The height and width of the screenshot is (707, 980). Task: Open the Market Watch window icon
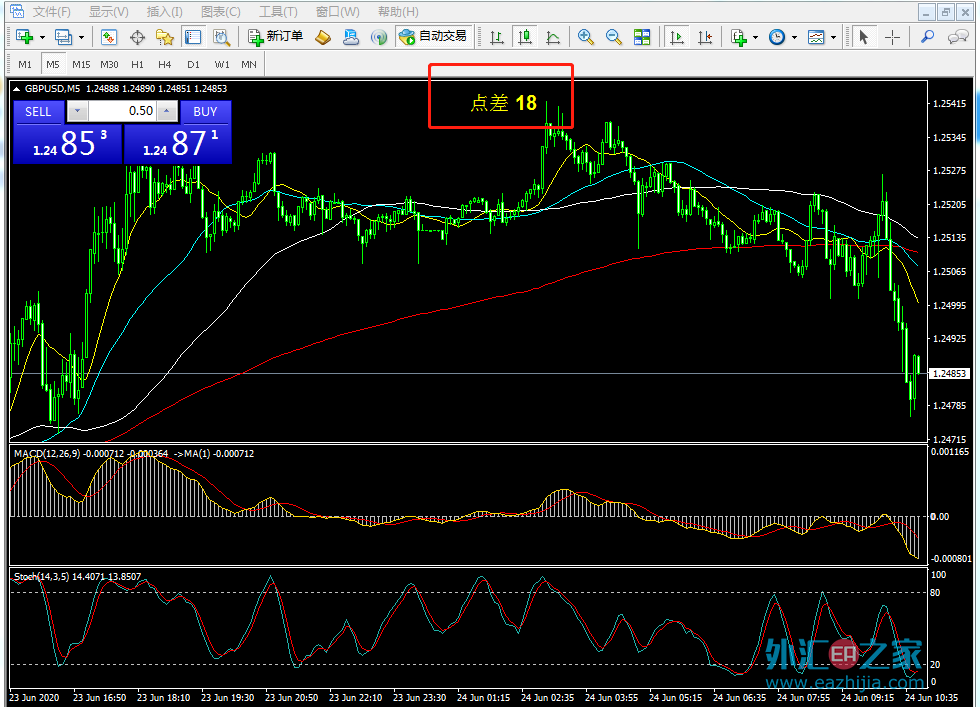pyautogui.click(x=109, y=37)
